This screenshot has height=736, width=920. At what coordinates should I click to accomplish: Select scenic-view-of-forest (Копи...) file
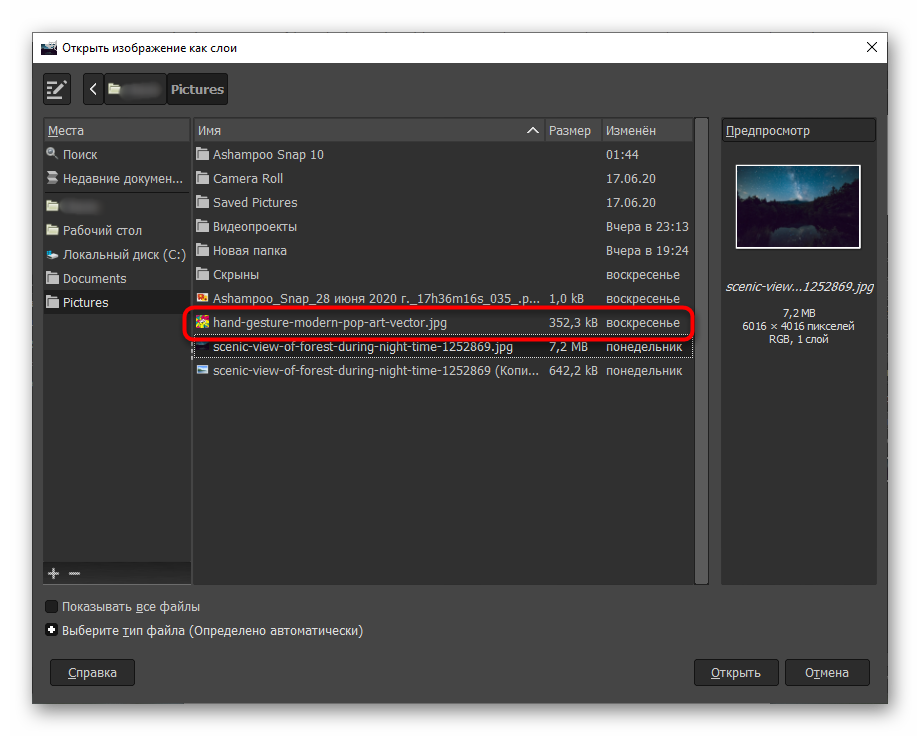444,371
